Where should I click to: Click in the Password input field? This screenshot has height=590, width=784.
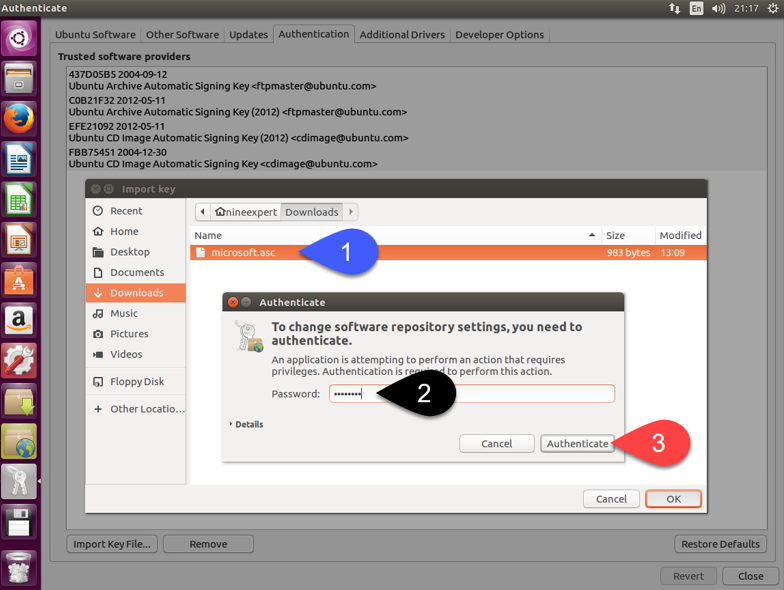click(472, 394)
